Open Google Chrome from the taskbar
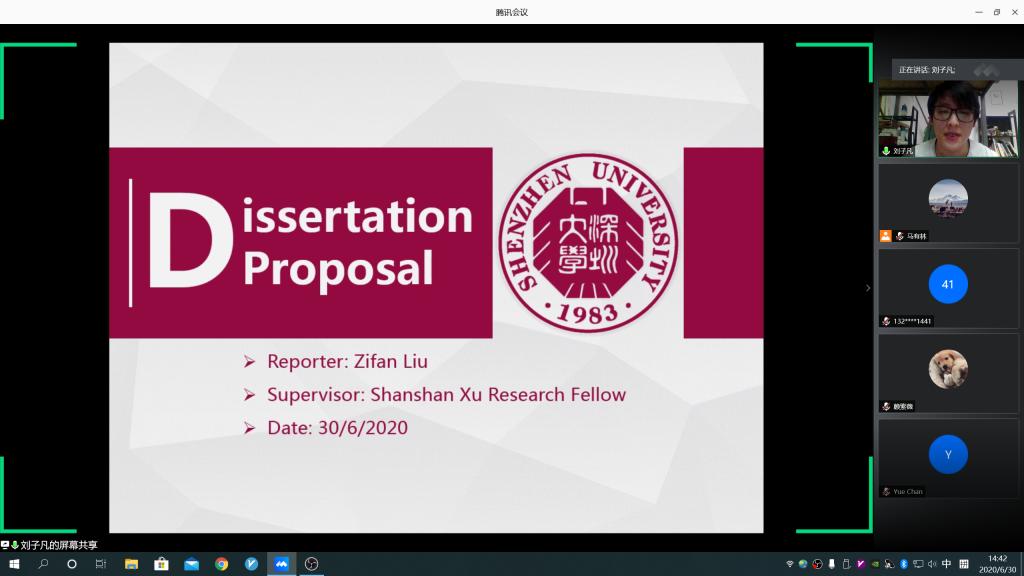Image resolution: width=1024 pixels, height=576 pixels. tap(221, 564)
